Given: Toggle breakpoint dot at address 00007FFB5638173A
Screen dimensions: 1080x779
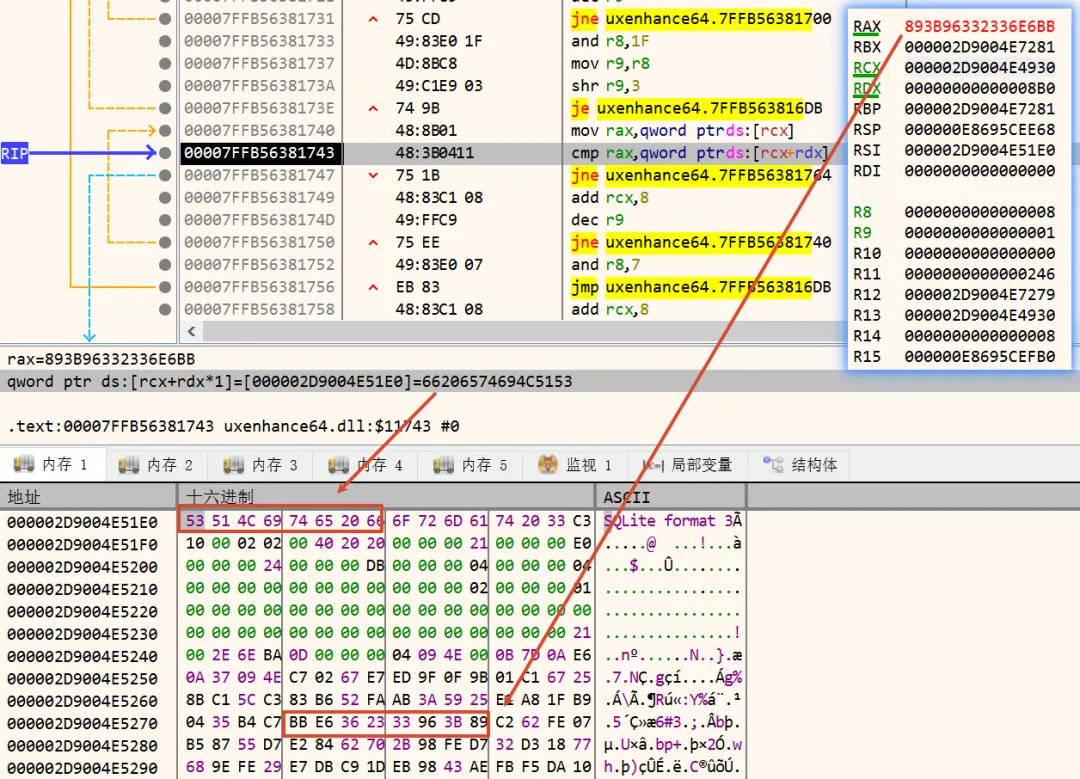Looking at the screenshot, I should click(165, 86).
